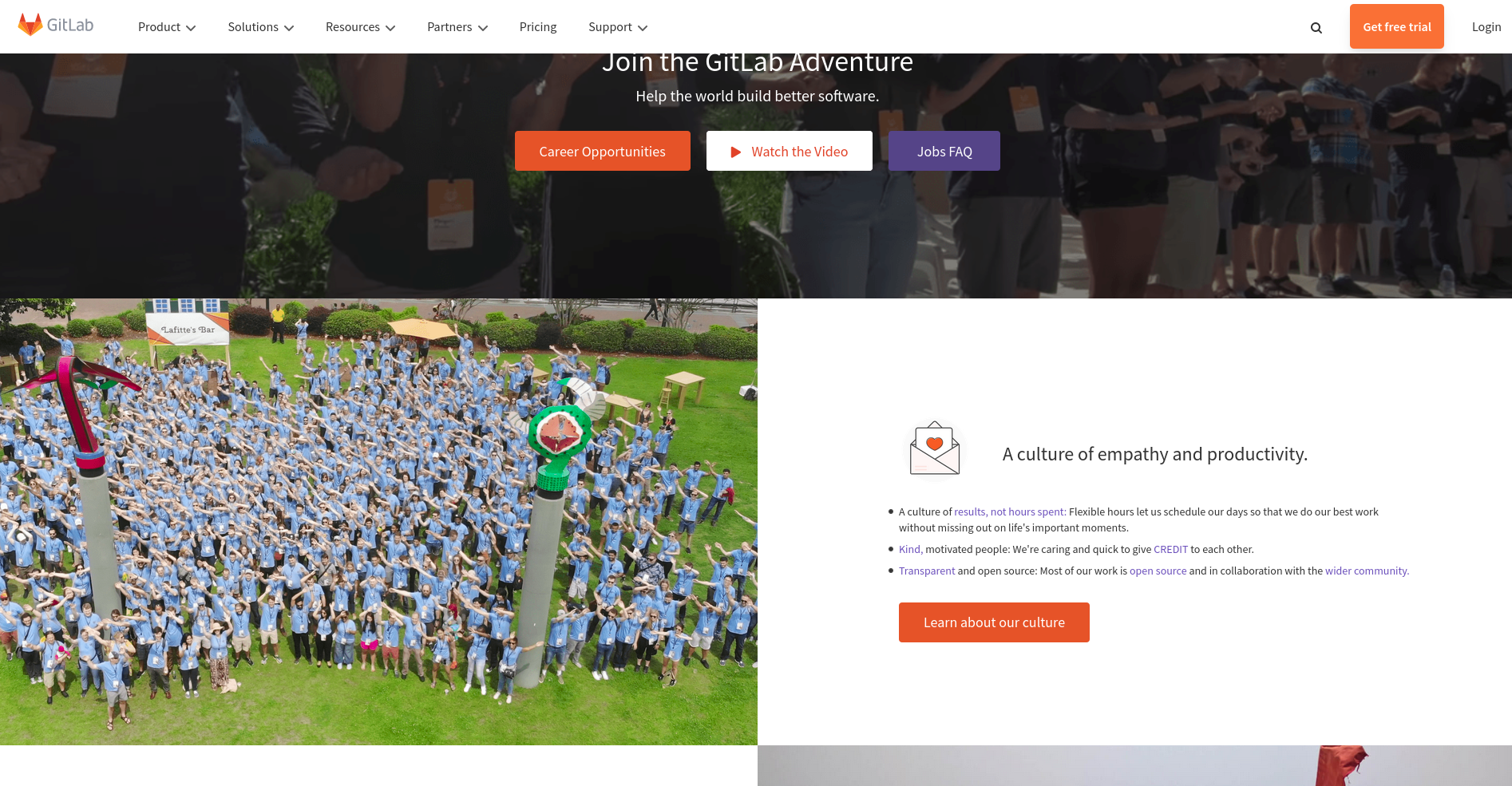Open the Support menu

click(x=618, y=27)
